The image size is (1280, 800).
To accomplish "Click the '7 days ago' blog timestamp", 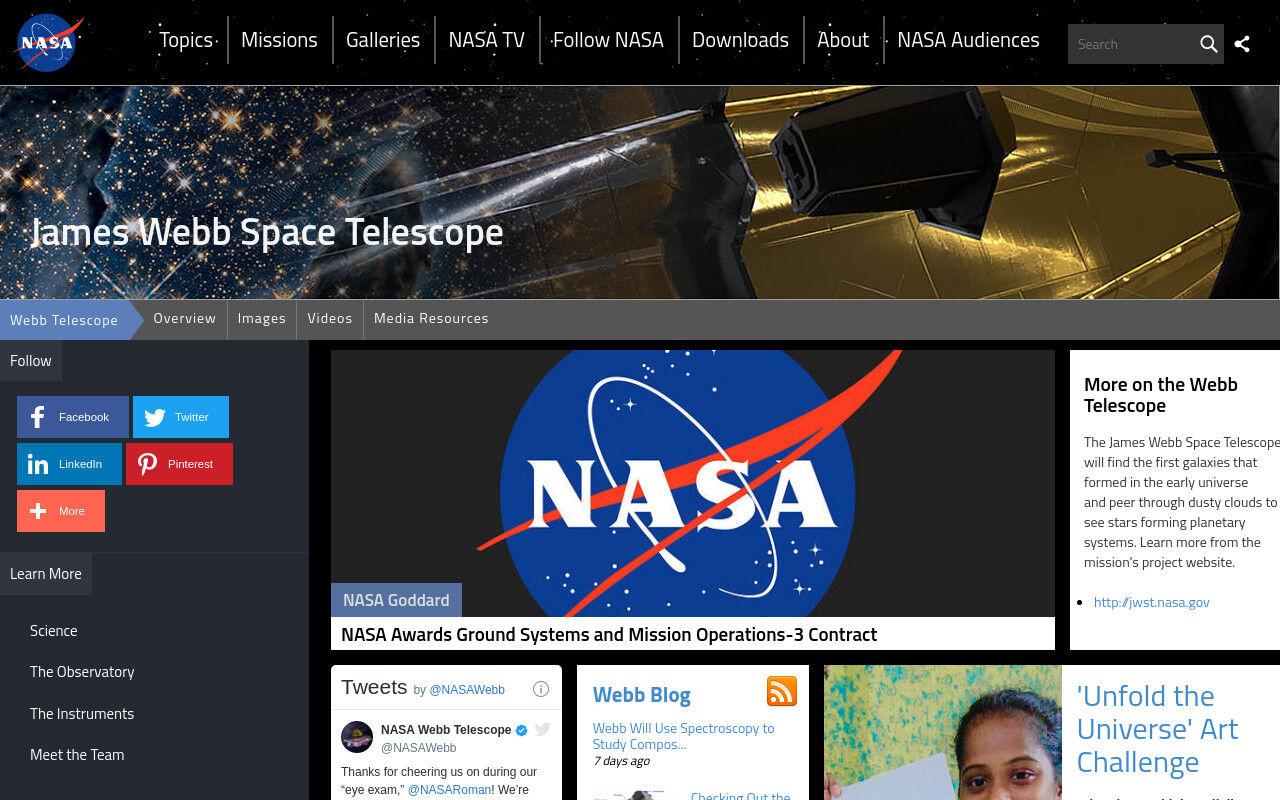I will pos(621,761).
